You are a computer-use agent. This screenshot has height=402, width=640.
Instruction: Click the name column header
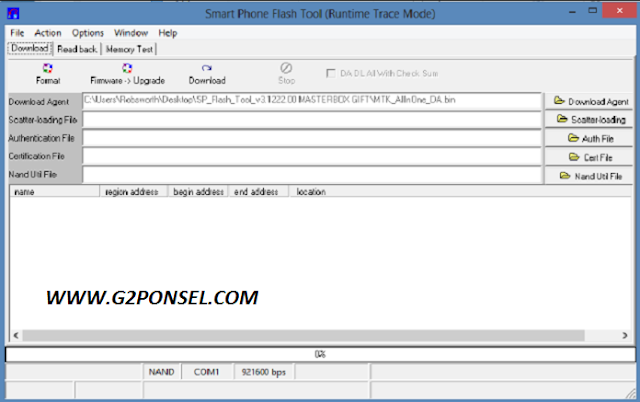click(x=55, y=191)
